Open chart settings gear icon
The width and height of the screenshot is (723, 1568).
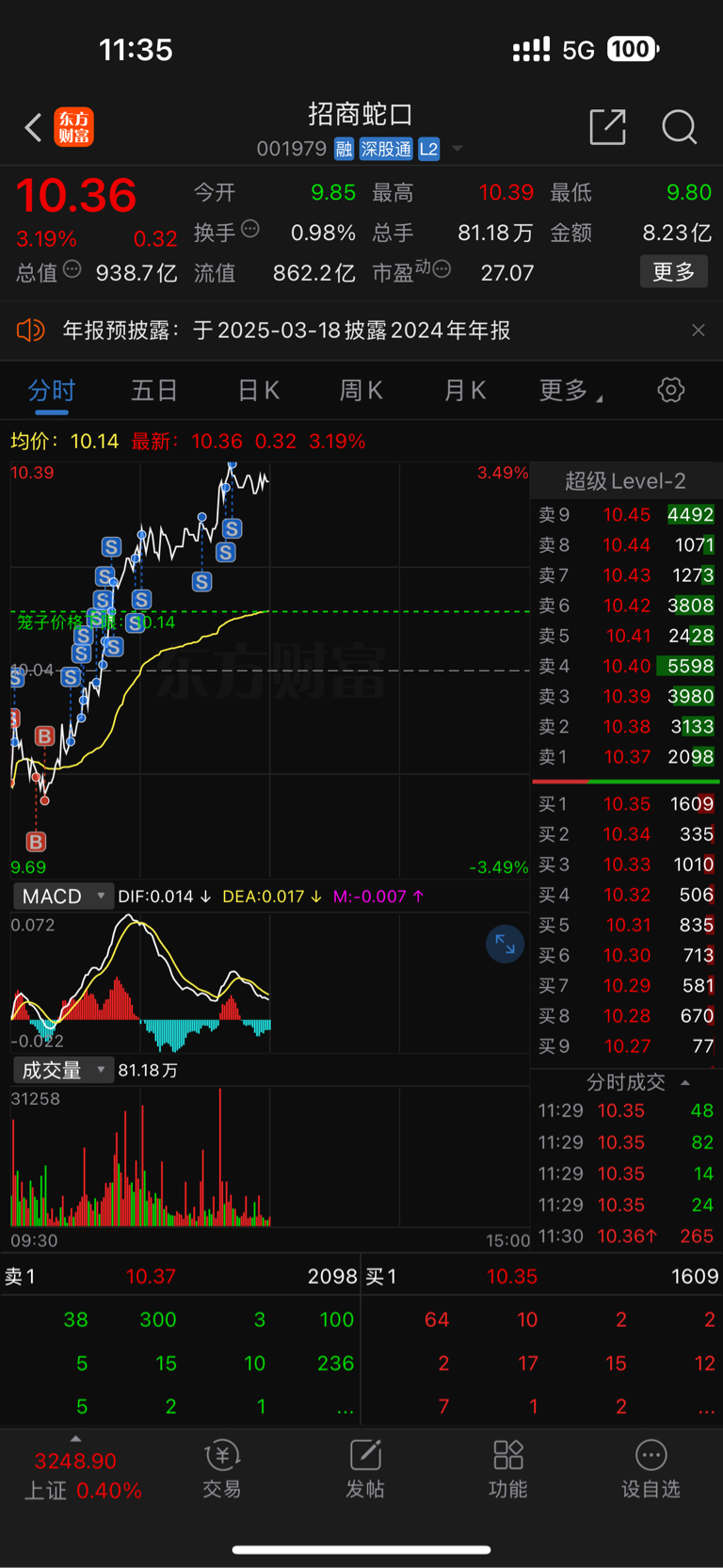tap(671, 390)
